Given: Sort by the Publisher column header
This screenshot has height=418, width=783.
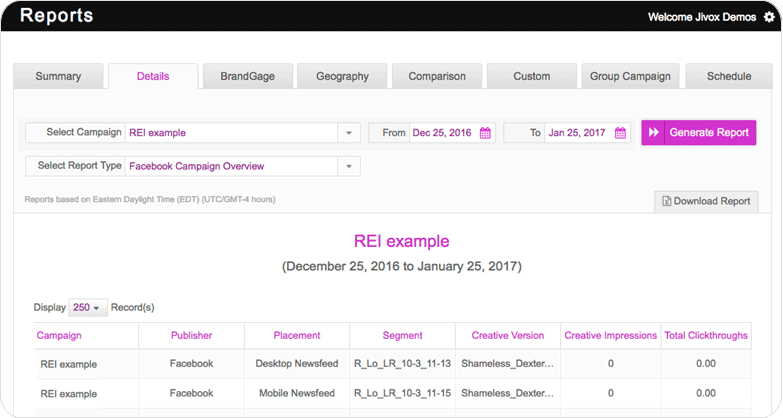Looking at the screenshot, I should (x=191, y=336).
